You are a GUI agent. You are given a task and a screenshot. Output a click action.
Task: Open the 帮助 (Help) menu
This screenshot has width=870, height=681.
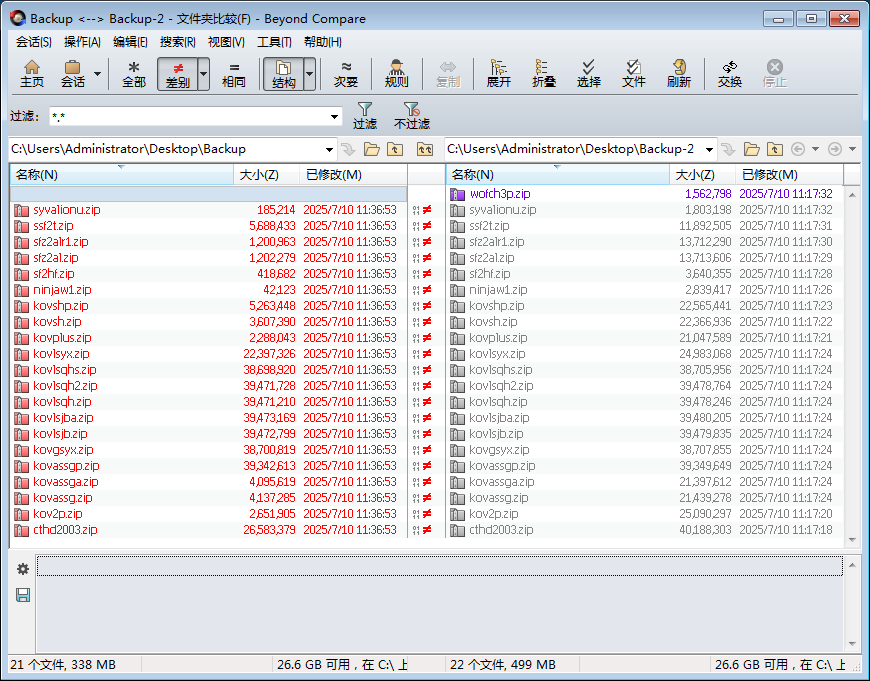(322, 42)
